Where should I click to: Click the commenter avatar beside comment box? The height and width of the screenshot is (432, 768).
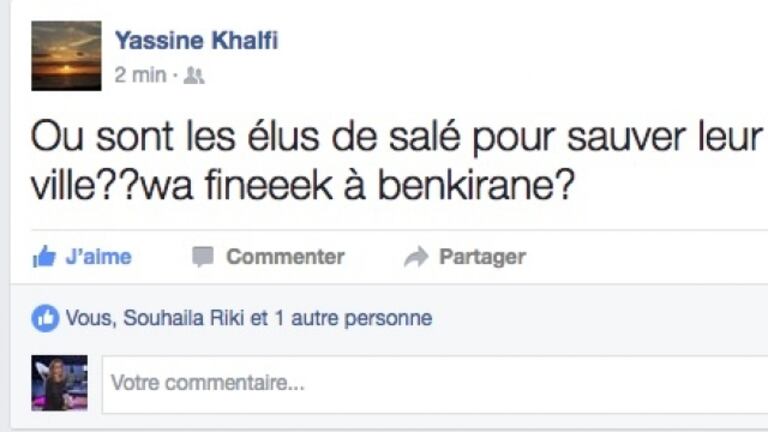(x=59, y=383)
